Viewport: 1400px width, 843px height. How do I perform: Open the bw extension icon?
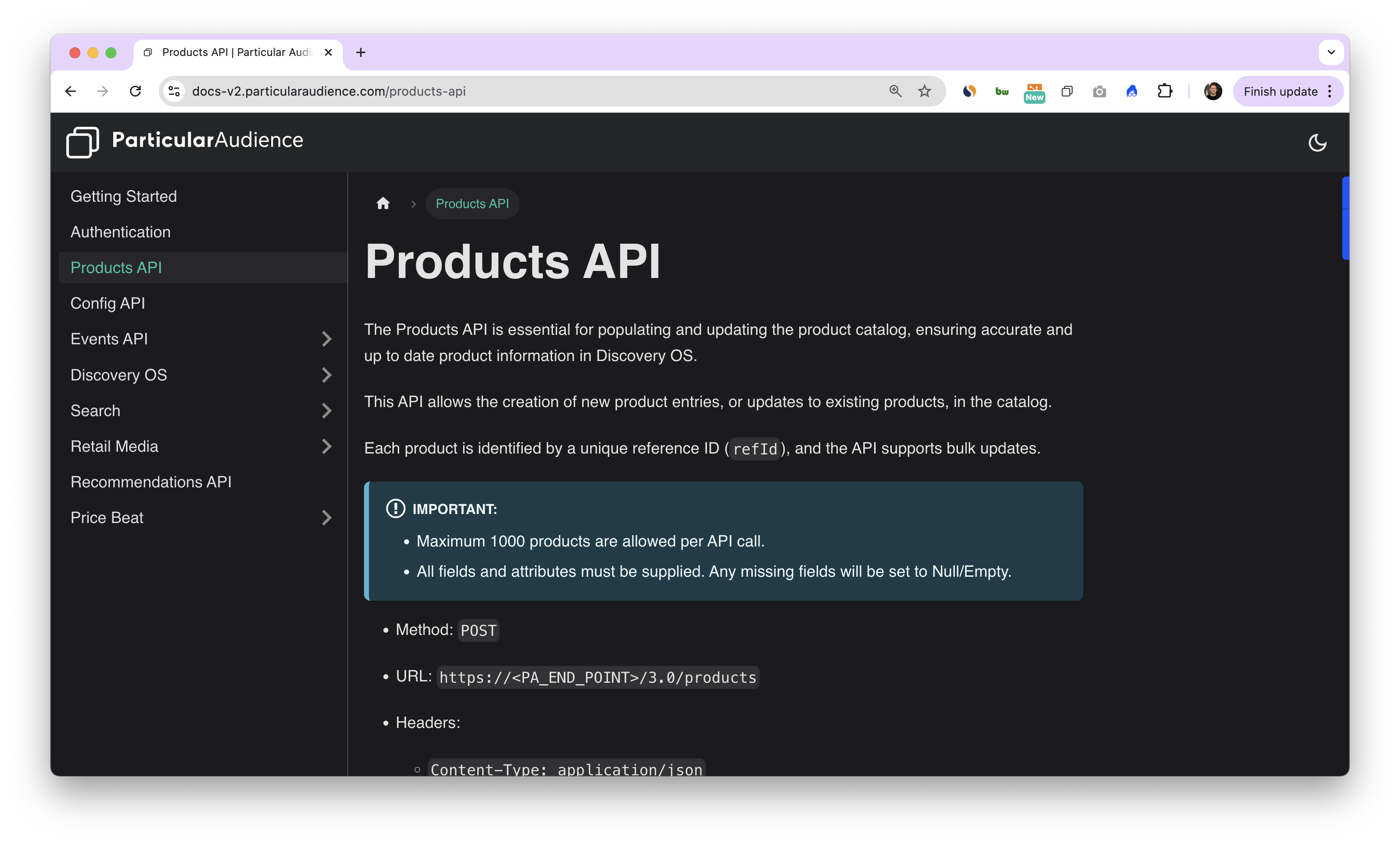click(1001, 91)
